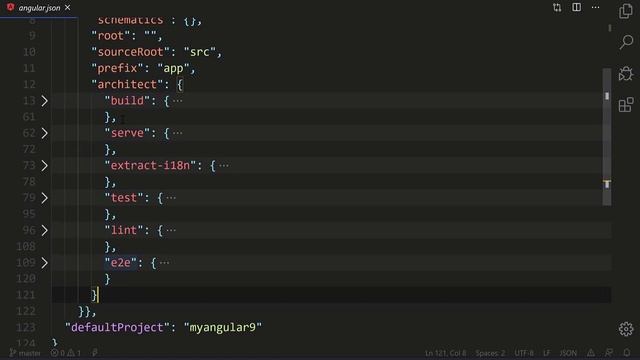Click line number 123 in gutter
The image size is (640, 360).
click(x=26, y=327)
